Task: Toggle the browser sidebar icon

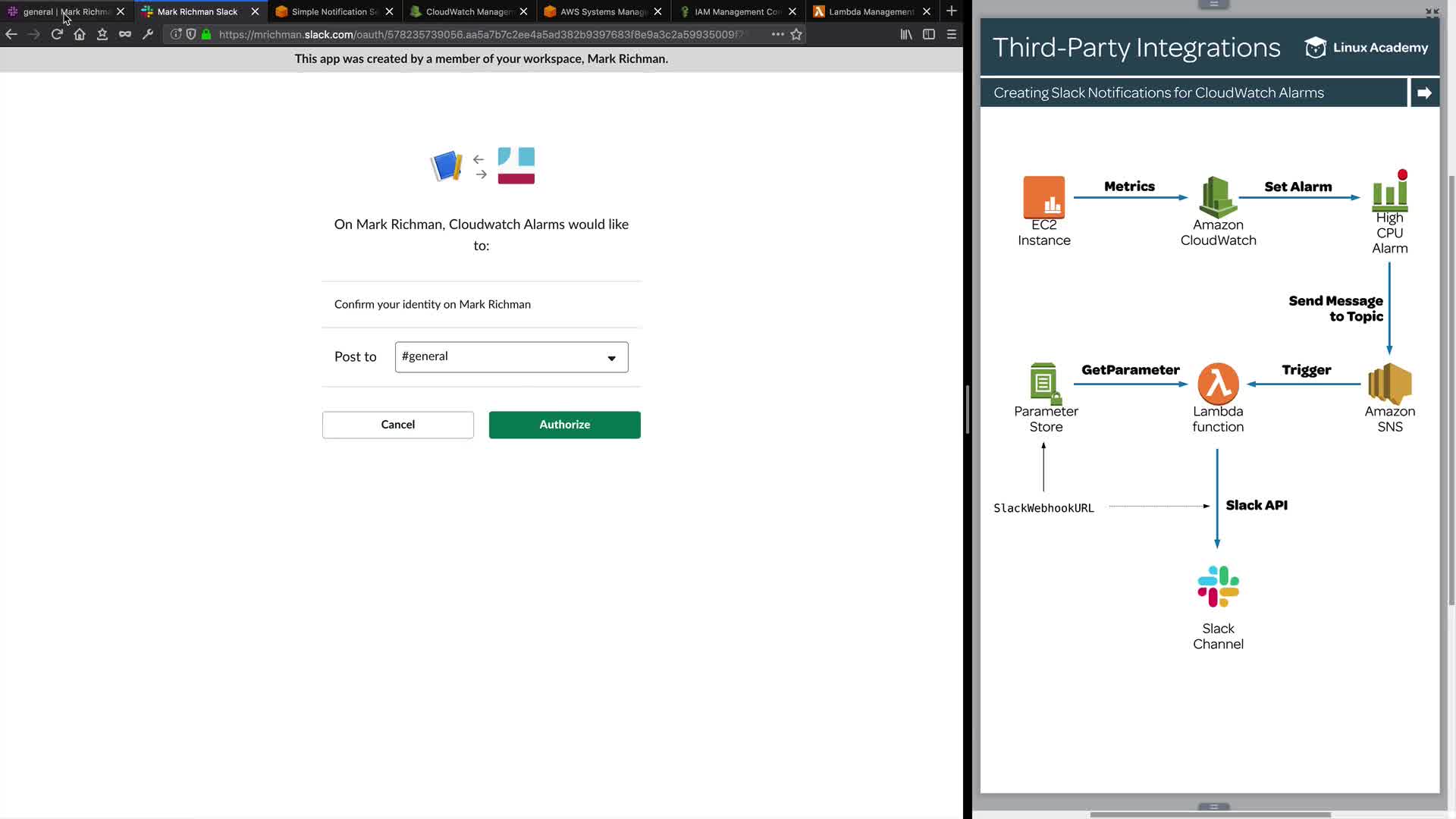Action: pyautogui.click(x=929, y=34)
